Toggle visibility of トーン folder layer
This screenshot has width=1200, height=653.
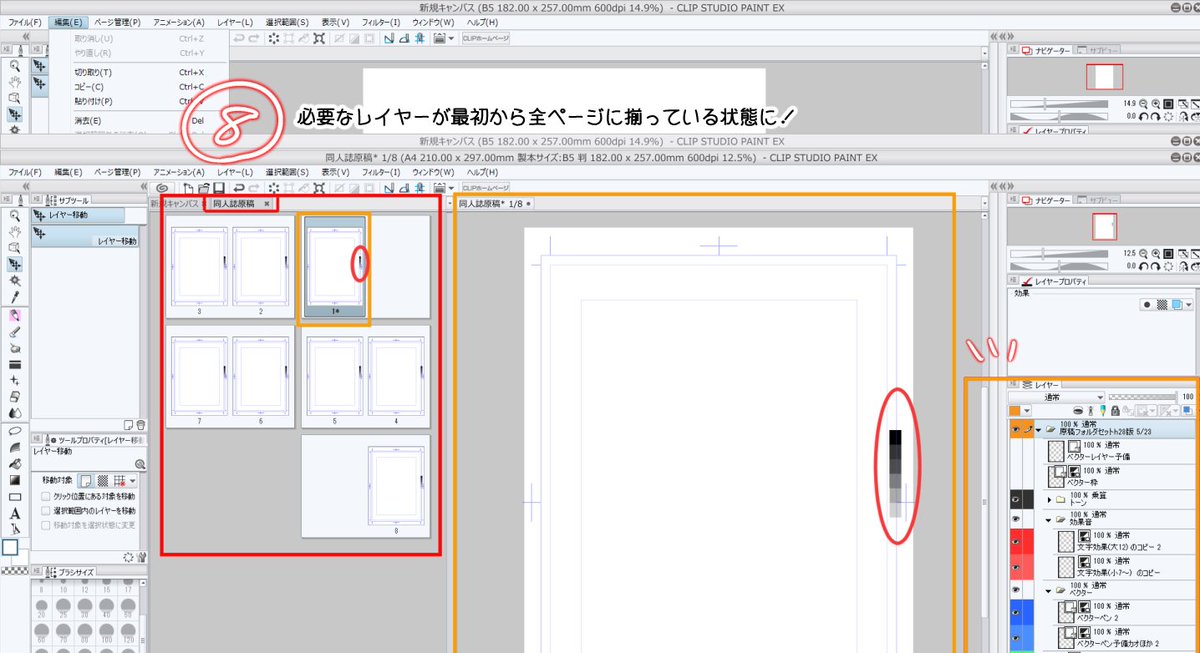[x=1016, y=498]
